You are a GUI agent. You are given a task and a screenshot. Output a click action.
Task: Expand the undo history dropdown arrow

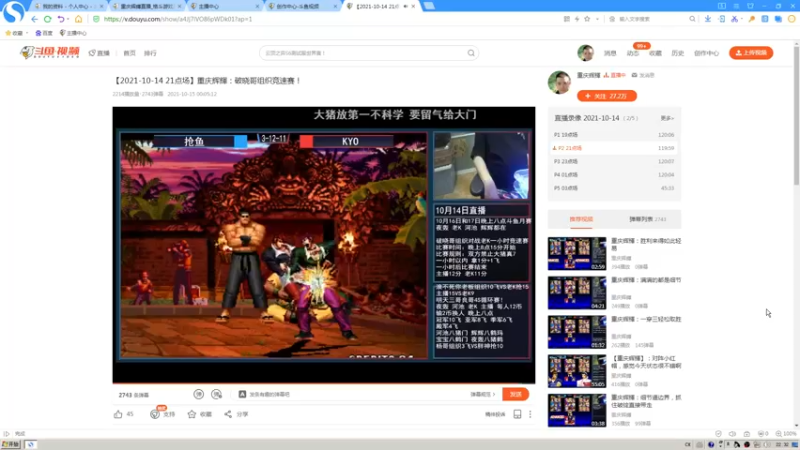point(68,19)
